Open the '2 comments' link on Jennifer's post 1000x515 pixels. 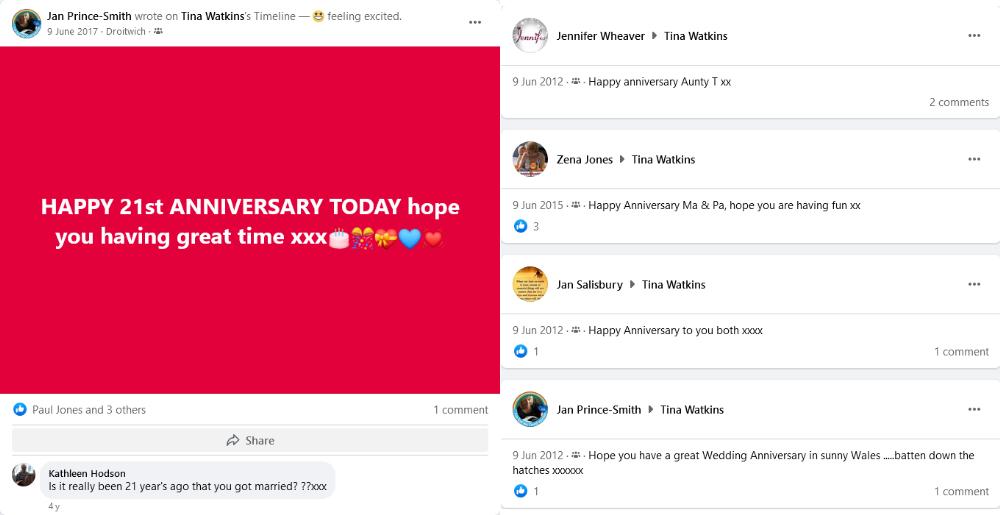point(958,102)
